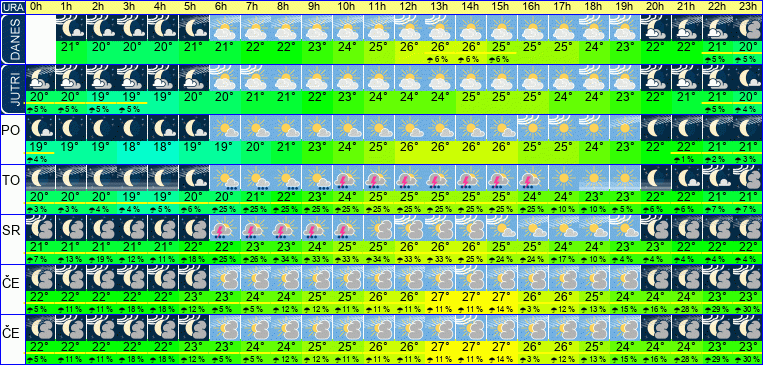
Task: Click the PO 9h sunny icon
Action: tap(317, 128)
